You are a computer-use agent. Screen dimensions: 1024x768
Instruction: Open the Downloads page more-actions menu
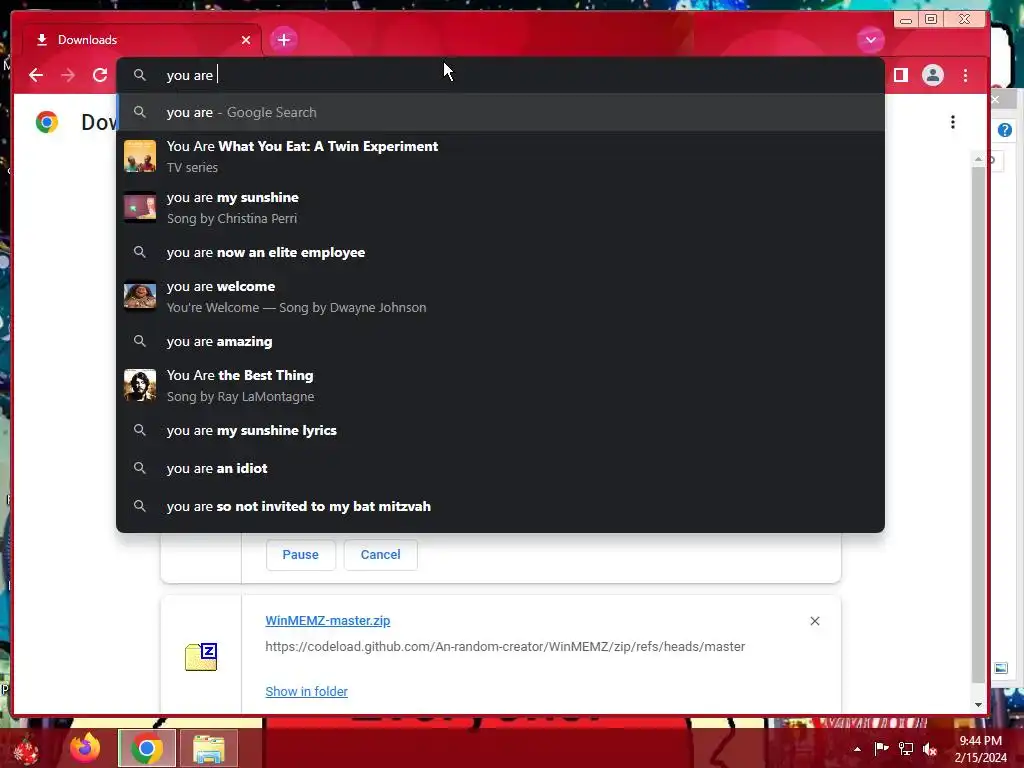pyautogui.click(x=953, y=122)
